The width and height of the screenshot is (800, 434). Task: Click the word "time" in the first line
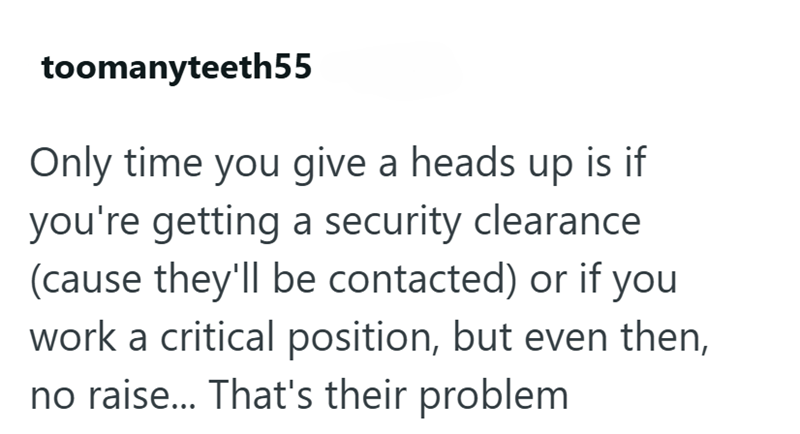pyautogui.click(x=163, y=163)
